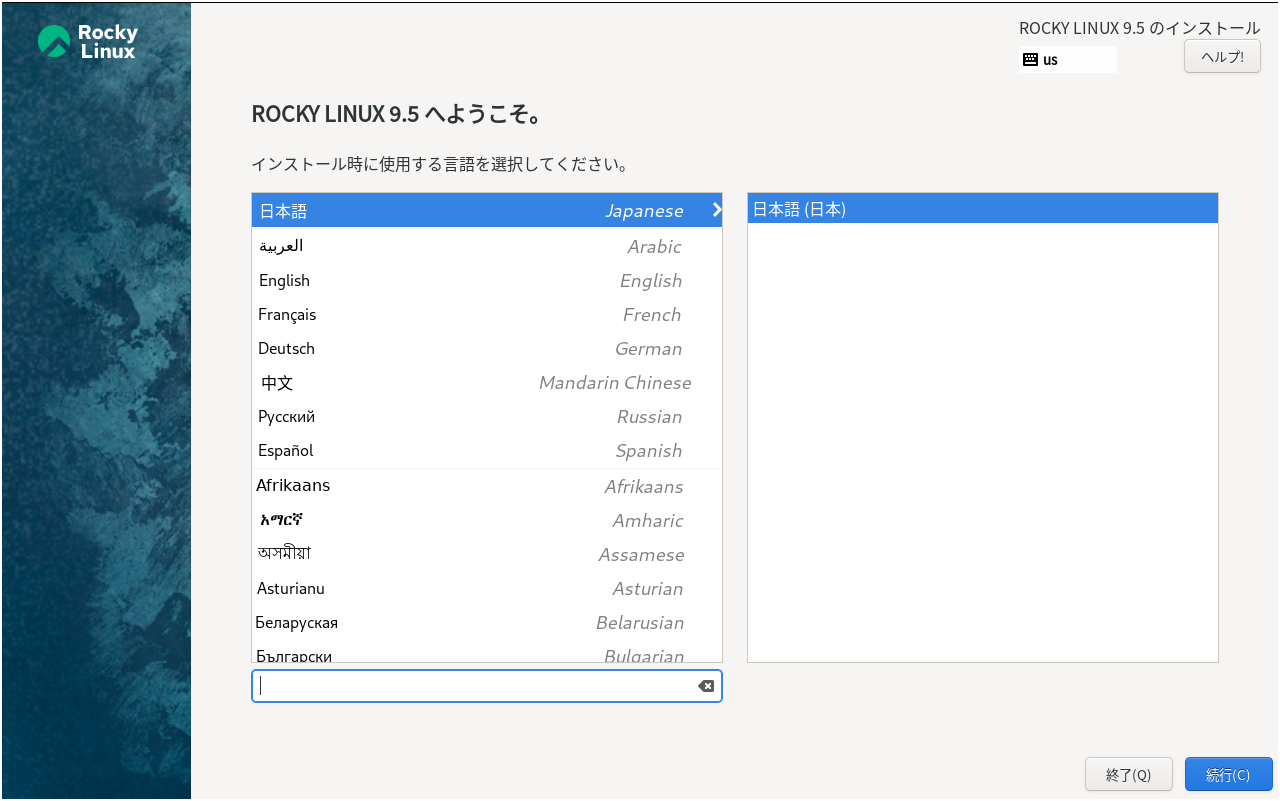The image size is (1280, 801).
Task: Click the Rocky Linux logo
Action: click(87, 41)
